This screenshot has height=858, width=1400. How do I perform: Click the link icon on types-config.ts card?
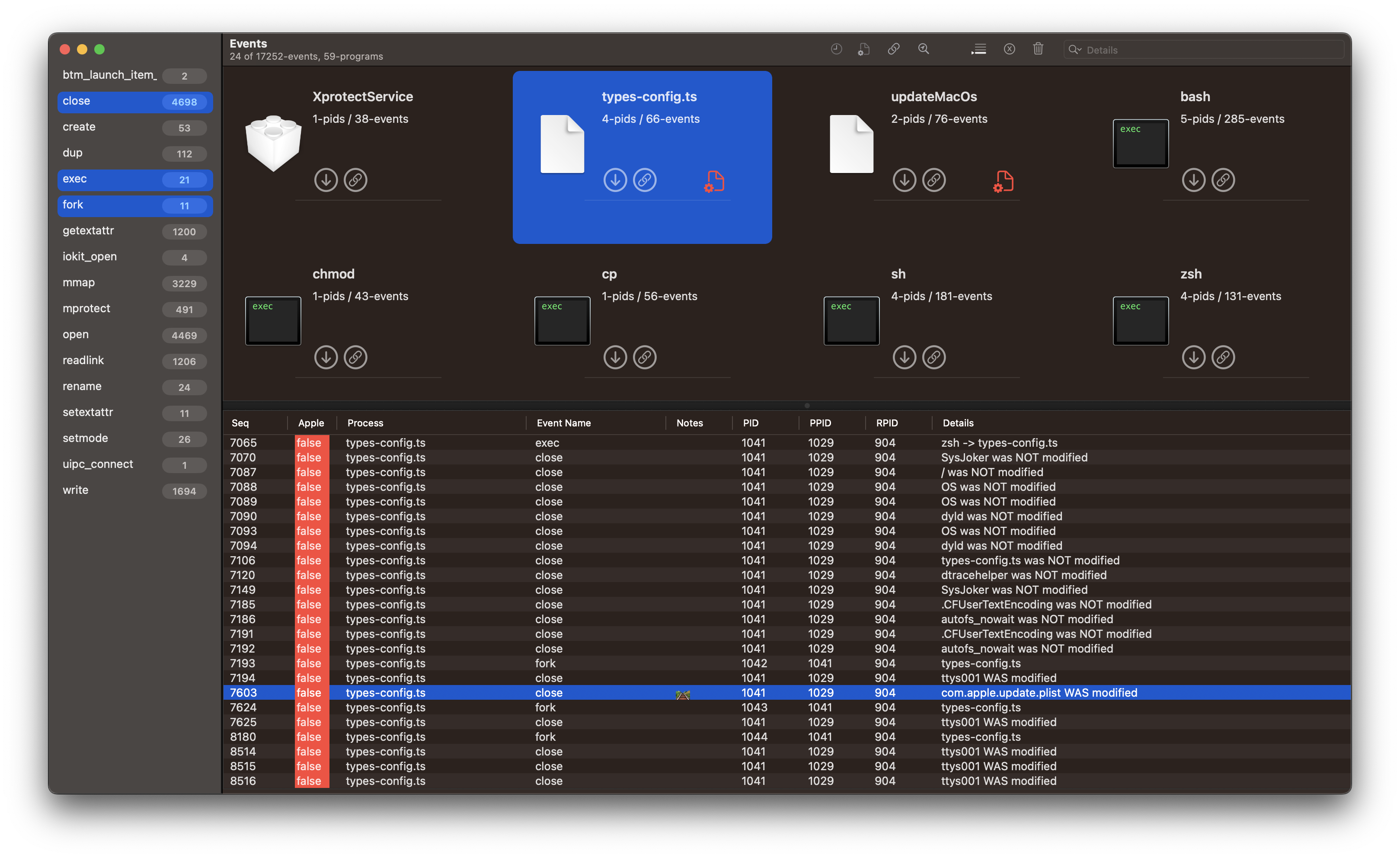645,180
